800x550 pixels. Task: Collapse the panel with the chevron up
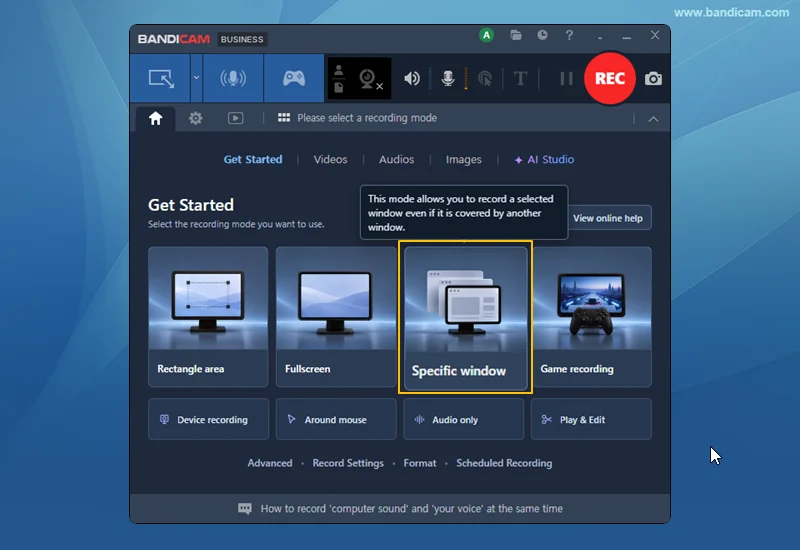(653, 119)
